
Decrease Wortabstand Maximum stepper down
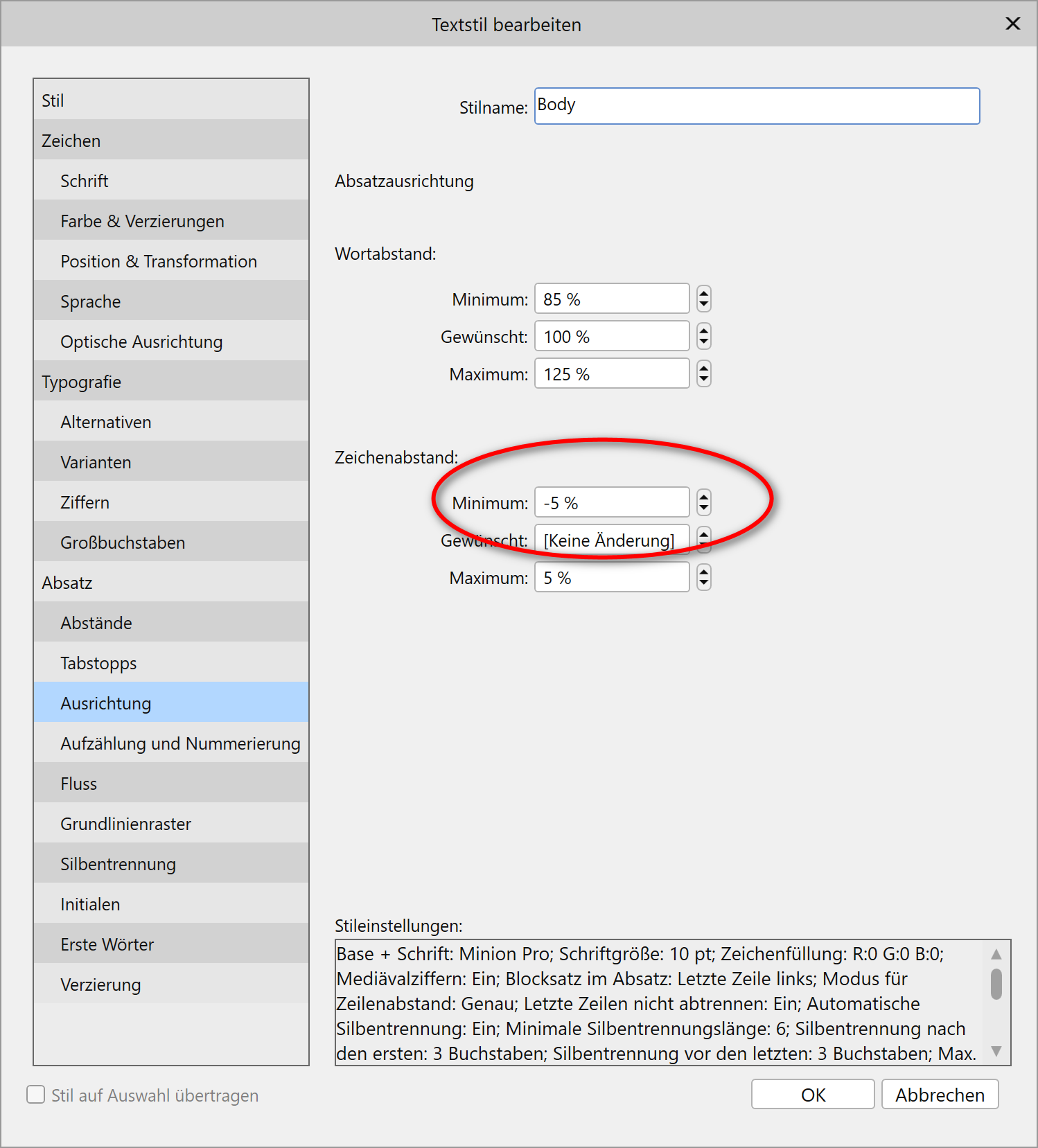pyautogui.click(x=704, y=380)
